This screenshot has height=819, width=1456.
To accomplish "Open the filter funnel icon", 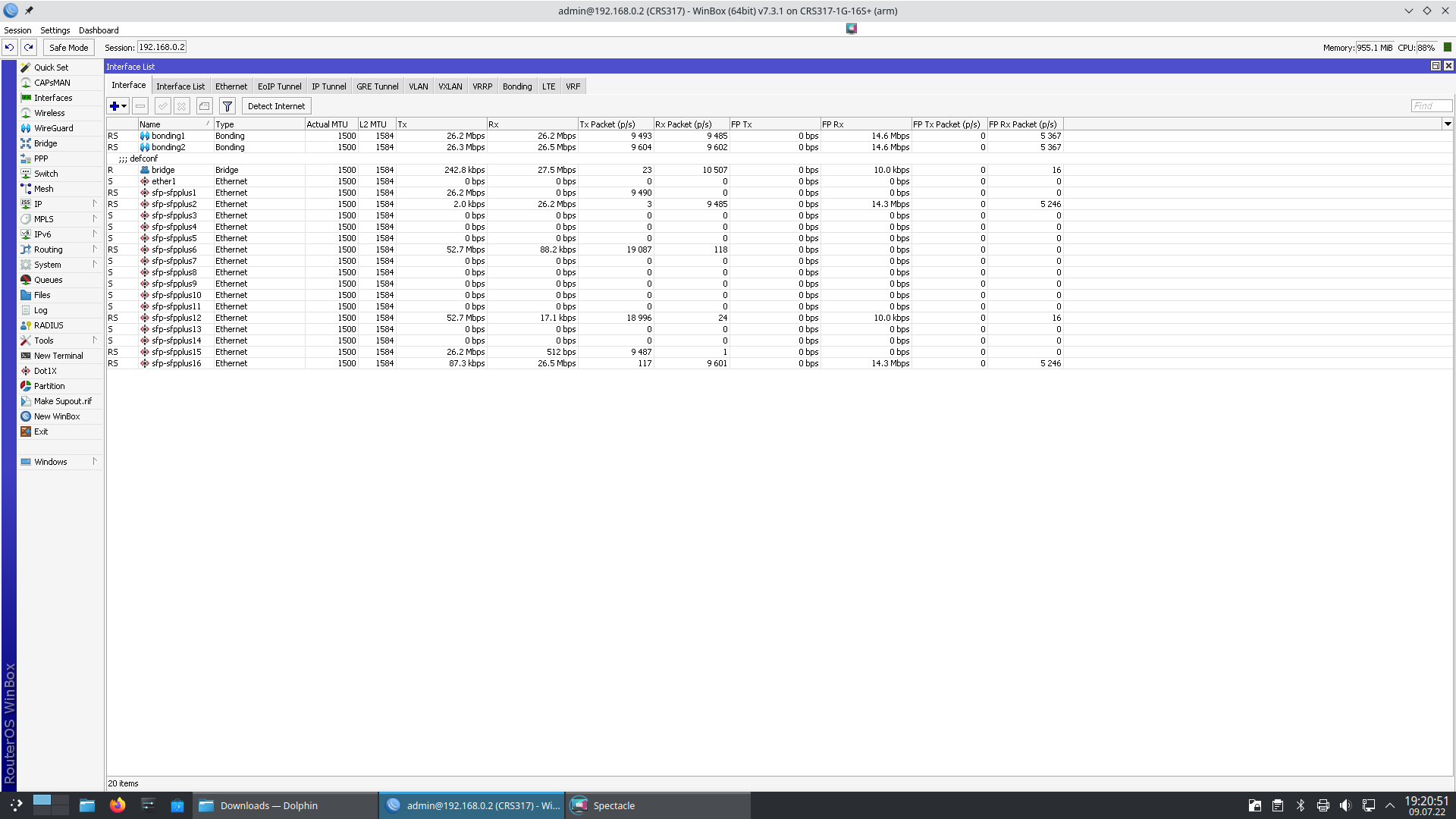I will point(227,106).
